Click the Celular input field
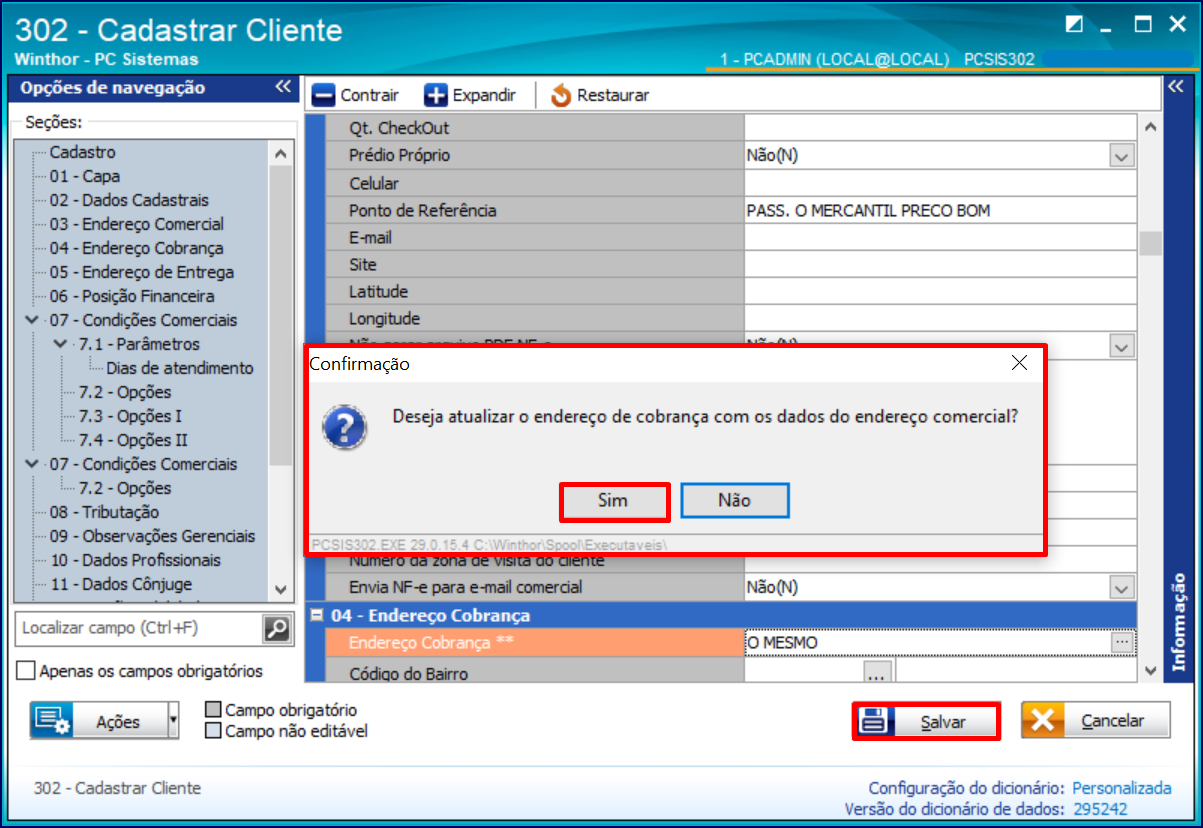Viewport: 1203px width, 828px height. coord(940,183)
